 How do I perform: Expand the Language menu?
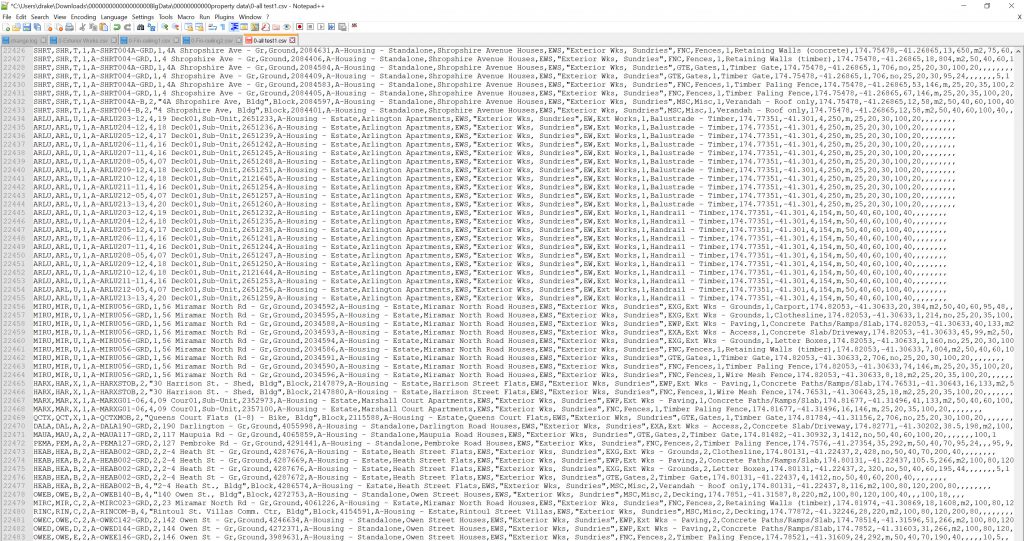pos(114,17)
